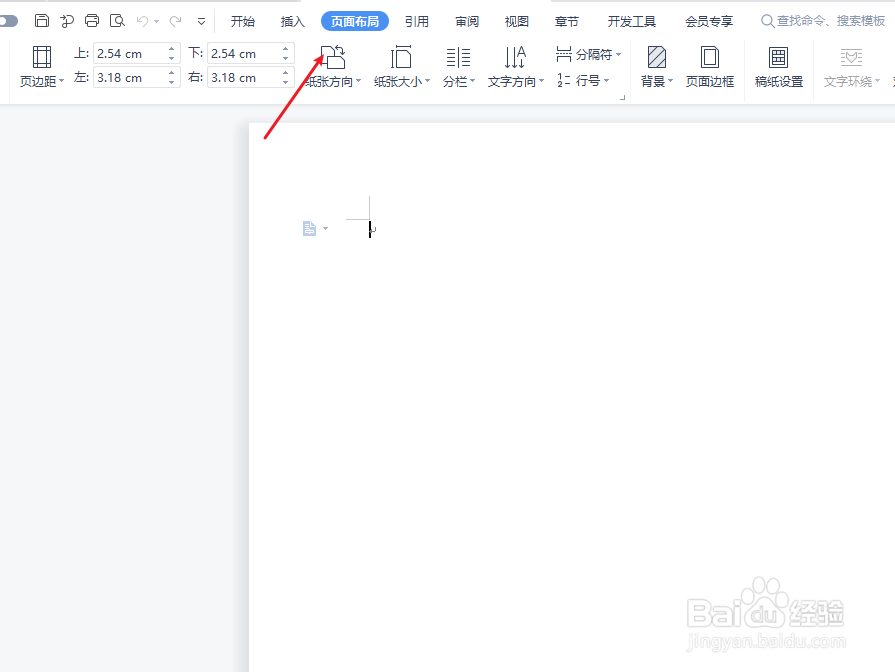Open the 视图 tab
The width and height of the screenshot is (895, 672).
point(517,22)
